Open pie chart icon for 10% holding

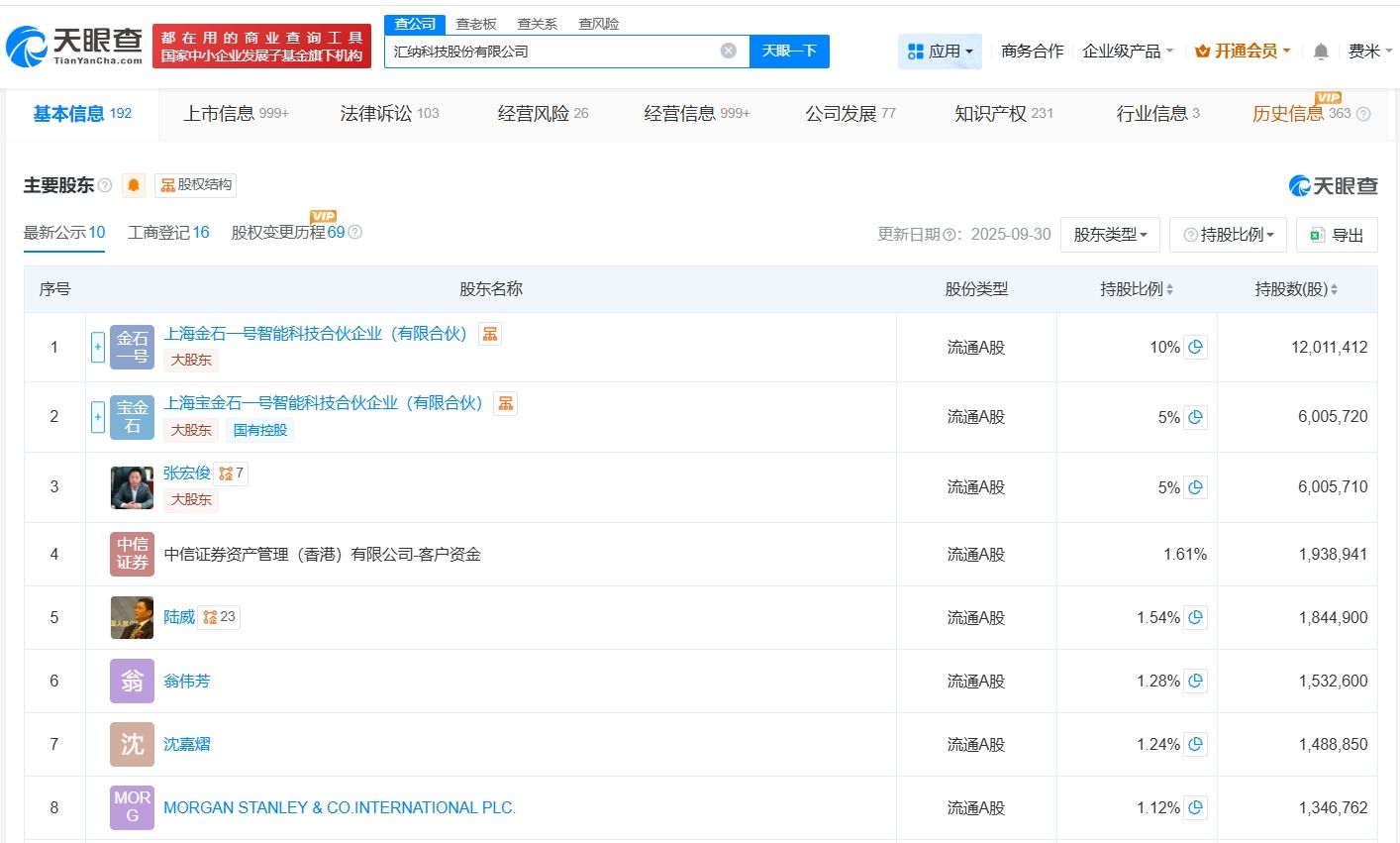[x=1195, y=348]
